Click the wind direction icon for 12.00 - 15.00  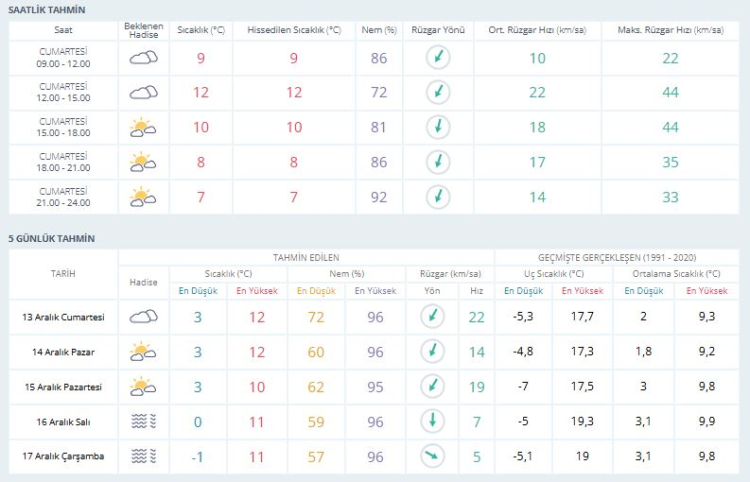point(437,93)
